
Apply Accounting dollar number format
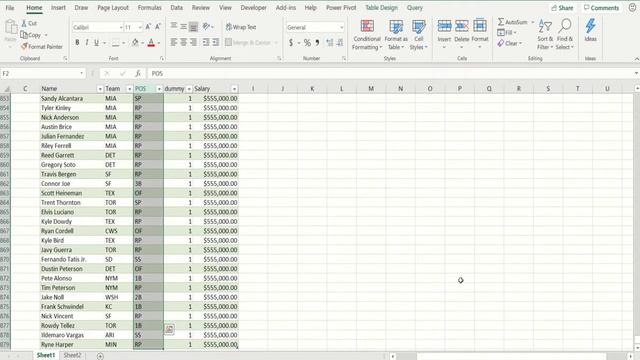click(291, 42)
